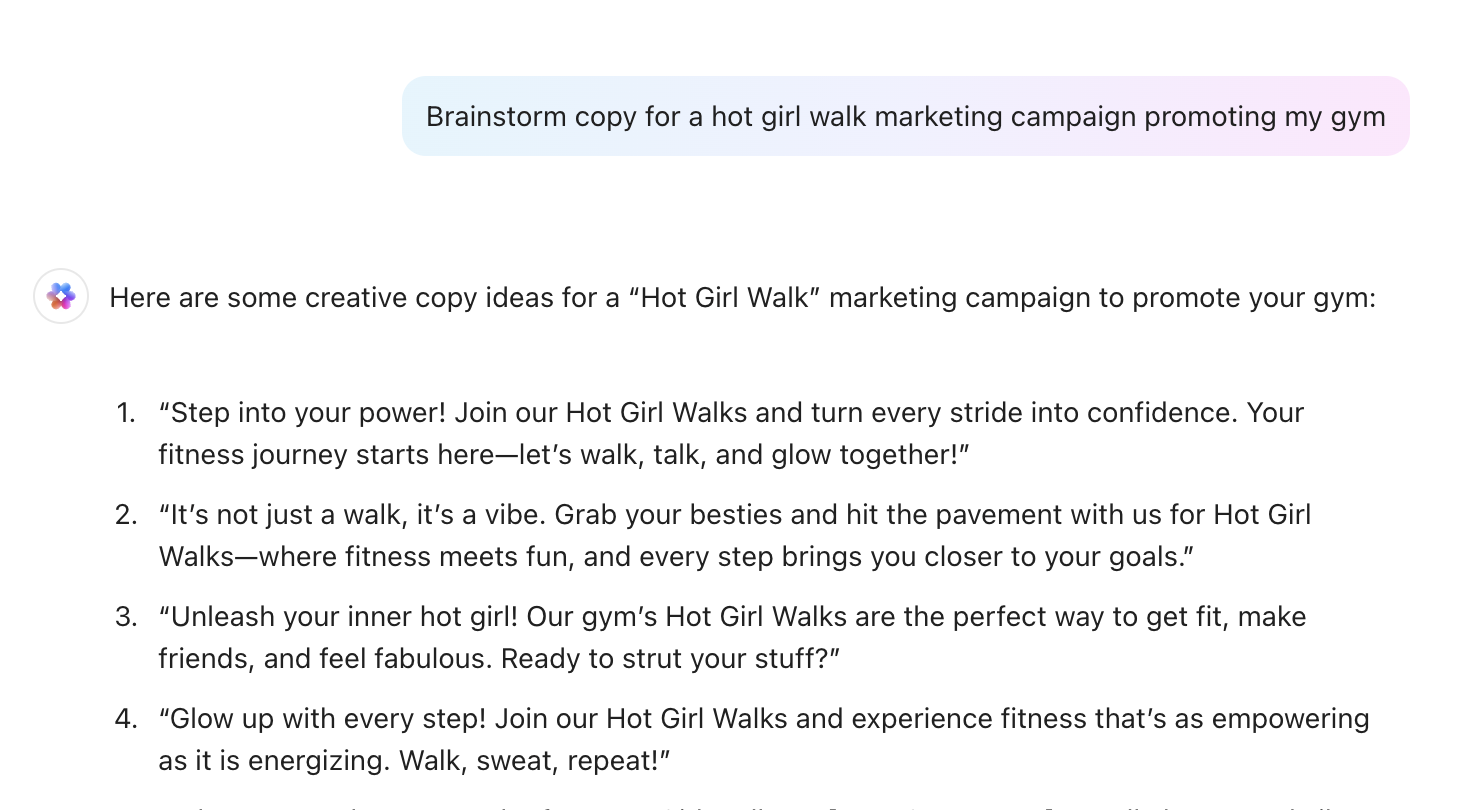Click list number 2 marker
The width and height of the screenshot is (1460, 810).
click(x=125, y=515)
